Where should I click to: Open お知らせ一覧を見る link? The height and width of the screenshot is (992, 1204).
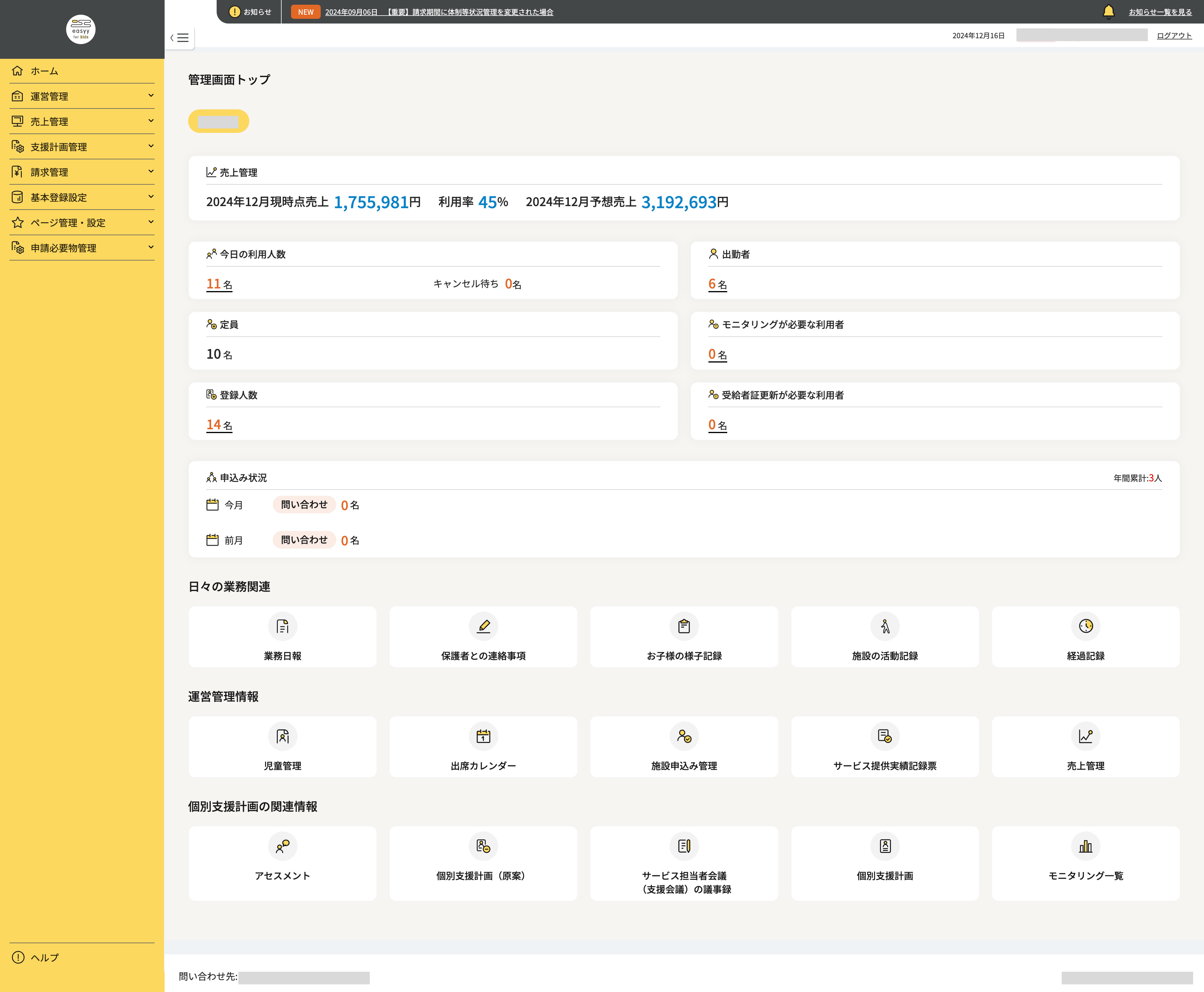pos(1160,12)
